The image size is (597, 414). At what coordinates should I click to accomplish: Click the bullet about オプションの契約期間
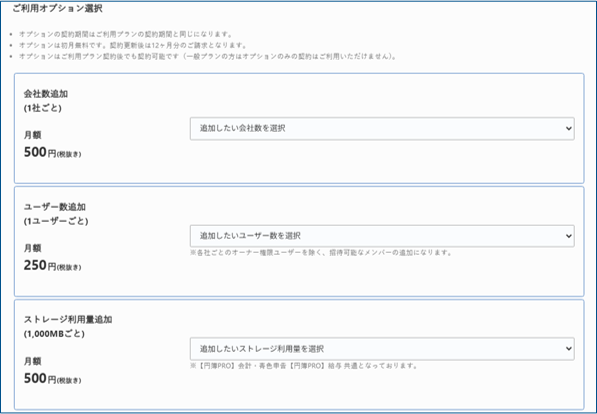126,34
